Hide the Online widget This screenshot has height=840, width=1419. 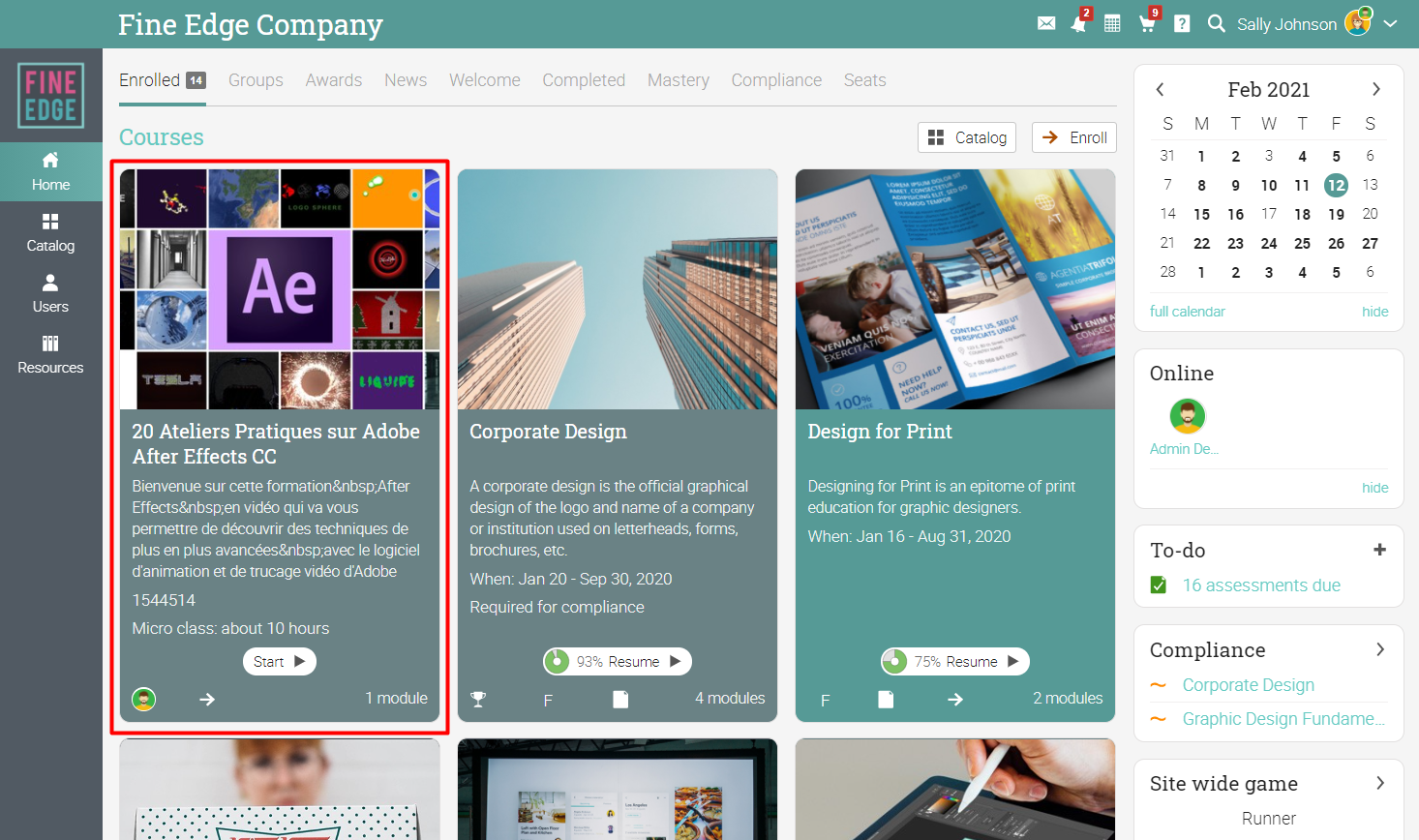tap(1374, 488)
